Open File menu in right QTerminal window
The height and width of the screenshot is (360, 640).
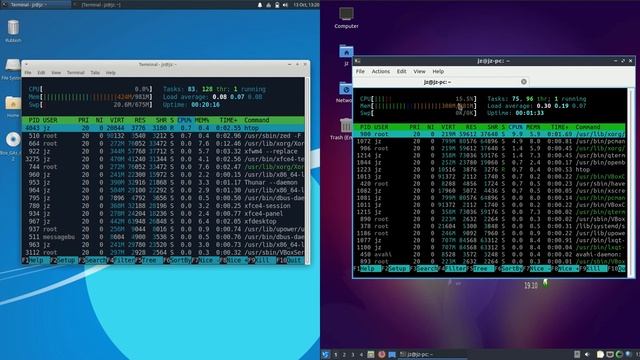[360, 71]
